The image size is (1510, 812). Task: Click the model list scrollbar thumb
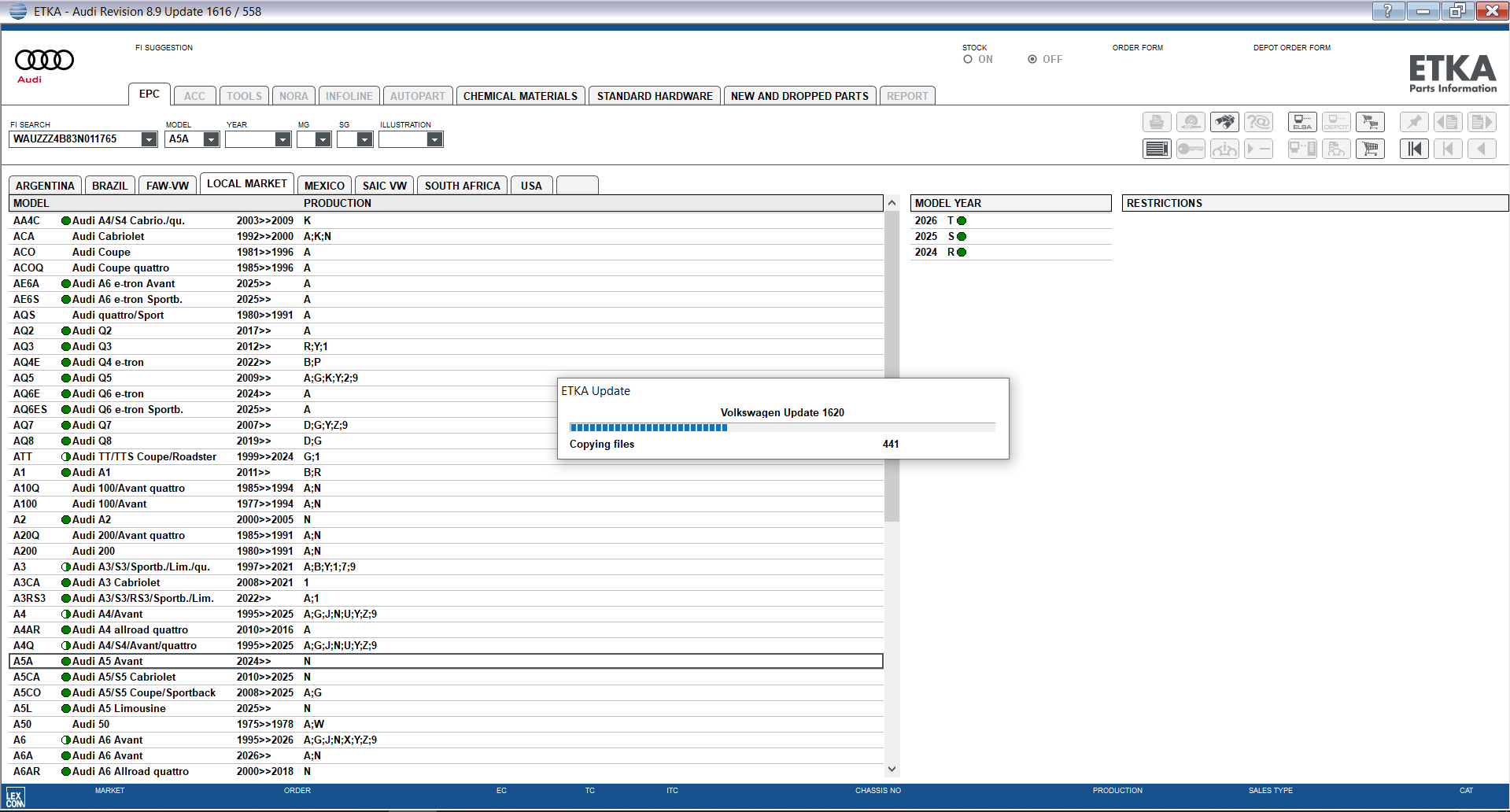(x=892, y=366)
